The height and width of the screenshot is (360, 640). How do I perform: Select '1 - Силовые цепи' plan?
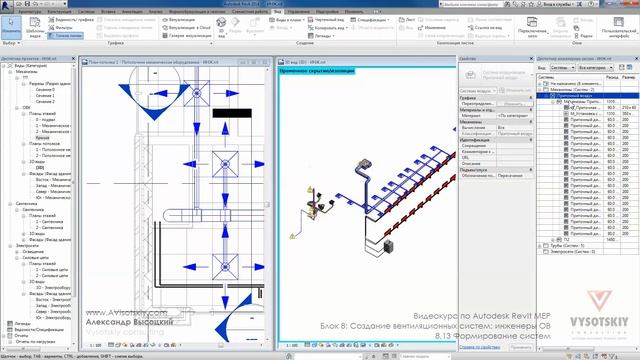point(52,270)
